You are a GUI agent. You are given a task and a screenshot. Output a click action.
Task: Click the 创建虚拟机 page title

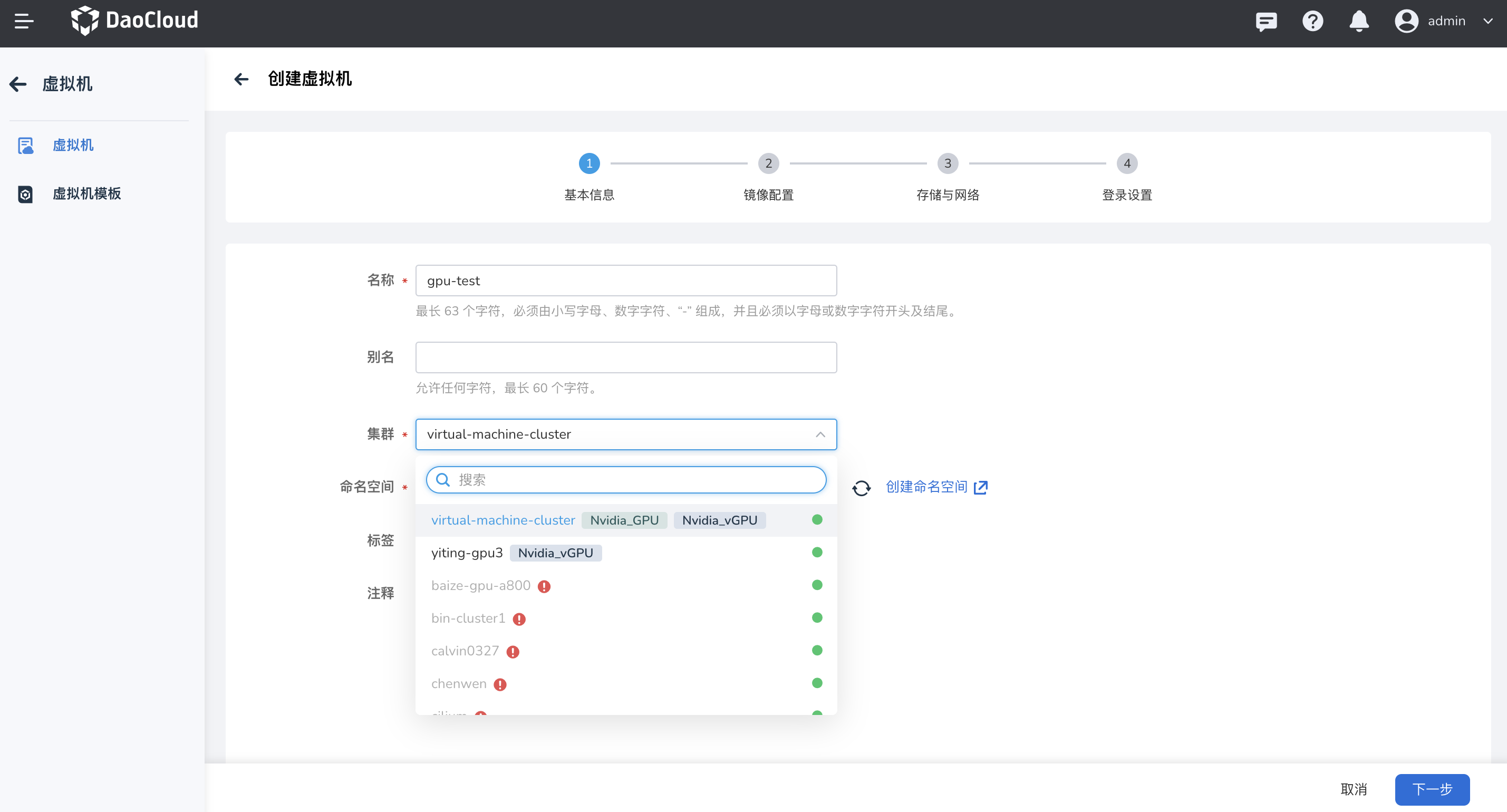click(x=310, y=79)
